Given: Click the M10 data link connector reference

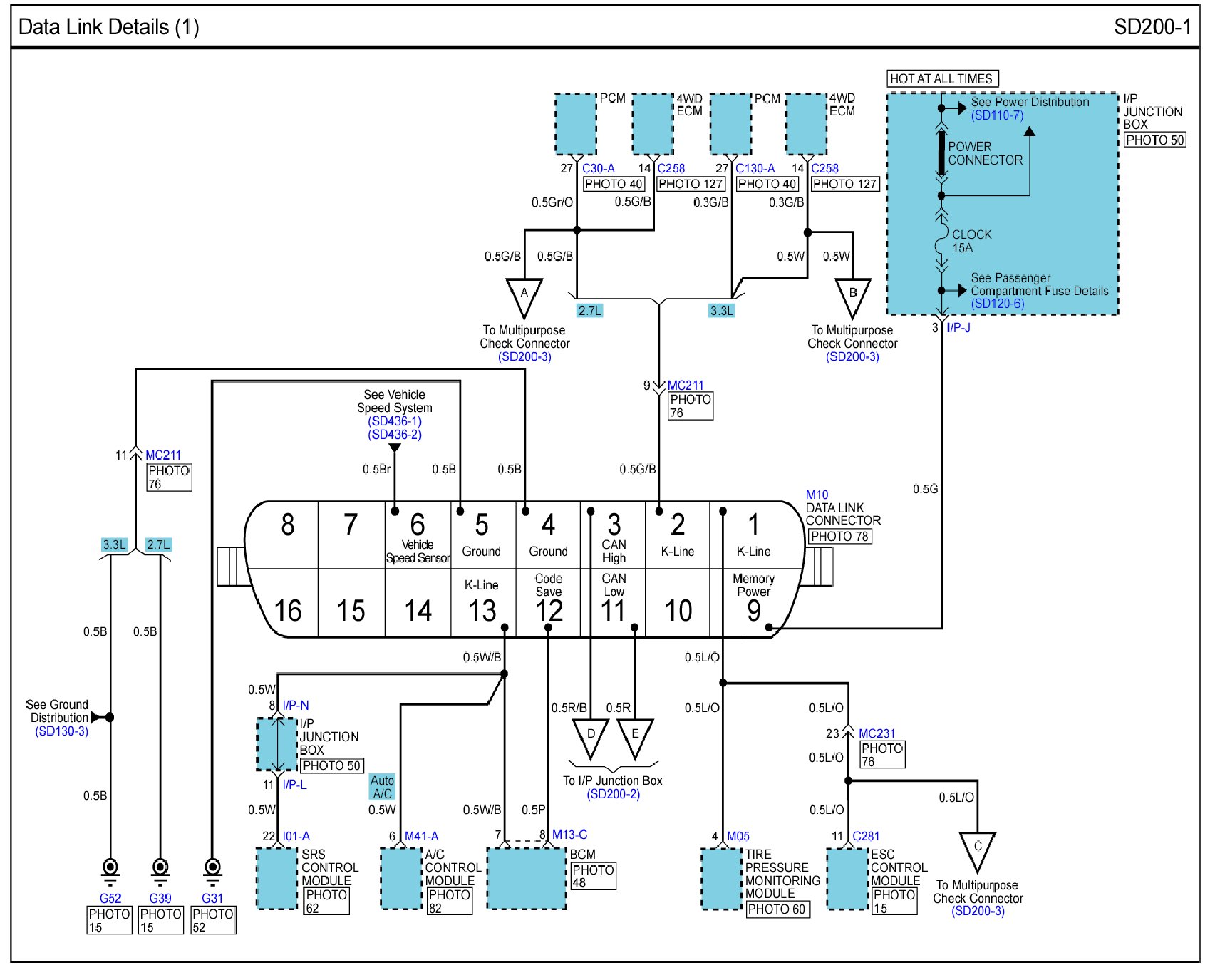Looking at the screenshot, I should pos(817,495).
